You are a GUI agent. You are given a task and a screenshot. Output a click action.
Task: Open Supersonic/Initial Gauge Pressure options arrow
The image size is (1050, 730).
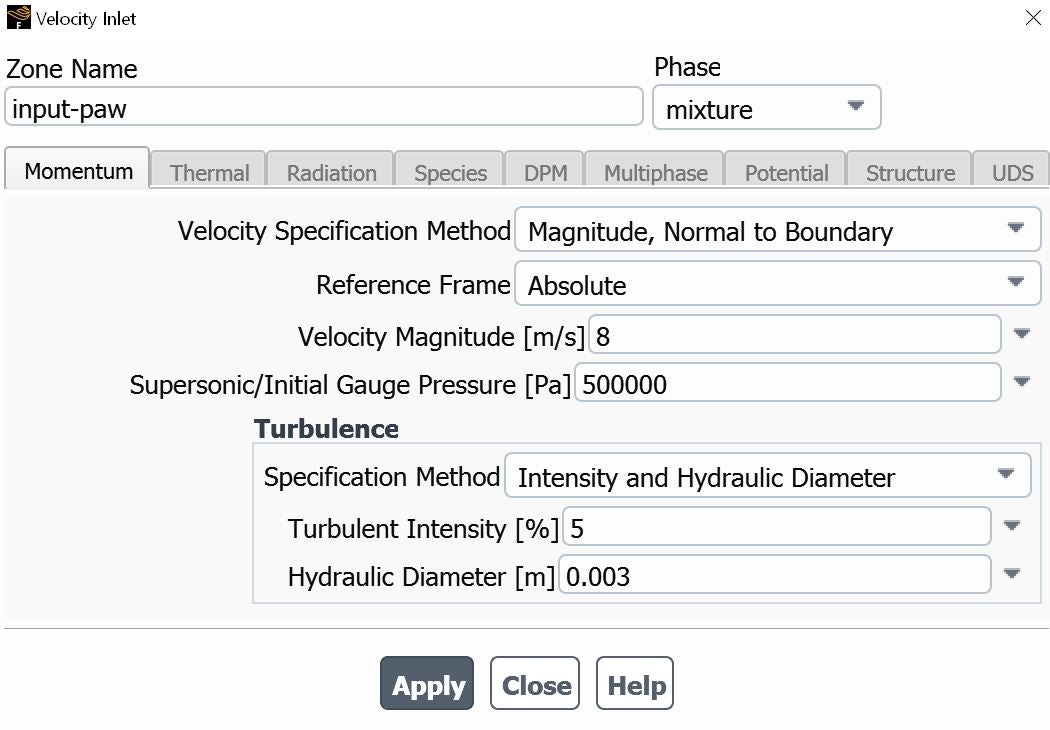tap(1021, 382)
